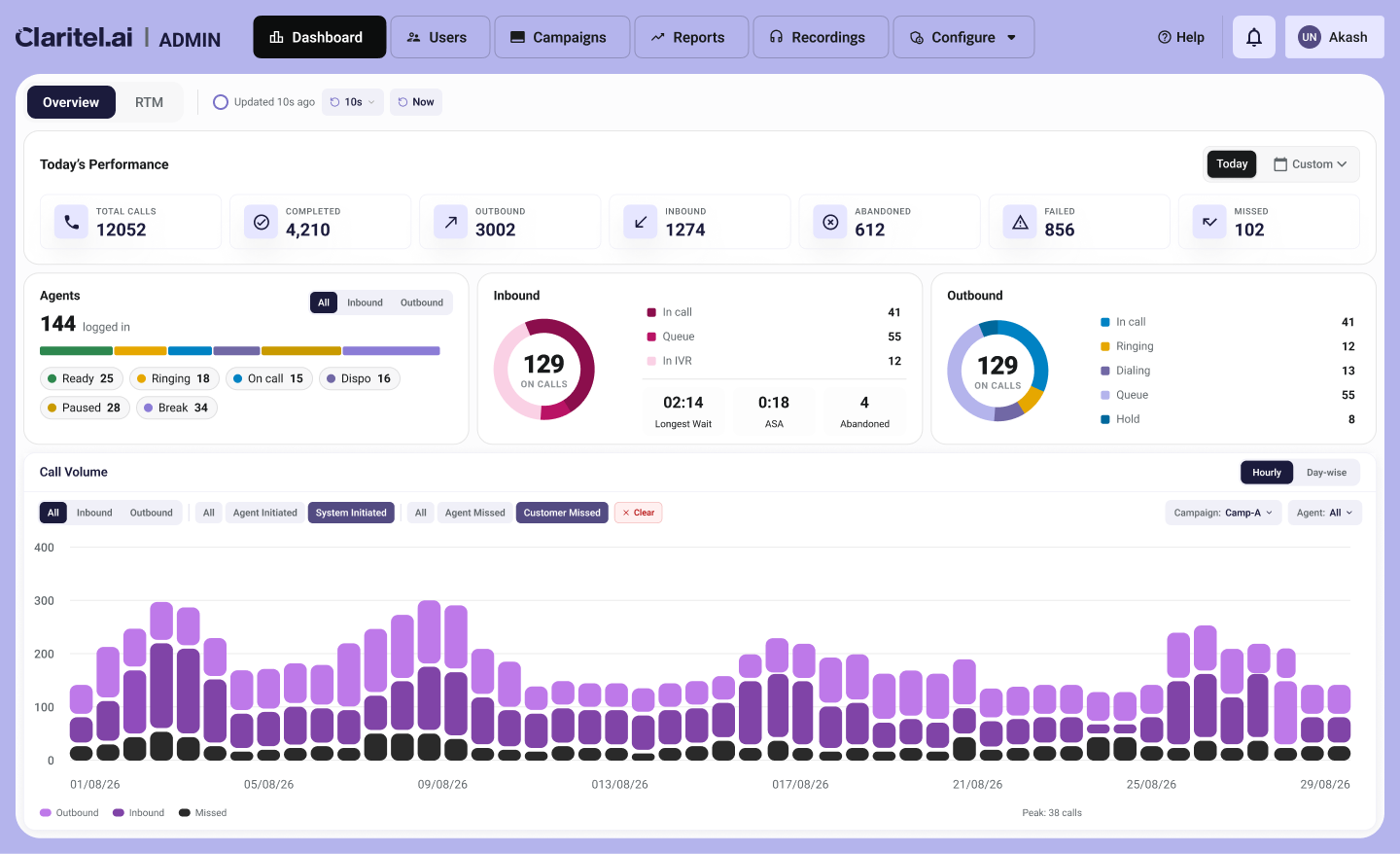Click the Outbound arrow icon

(450, 222)
